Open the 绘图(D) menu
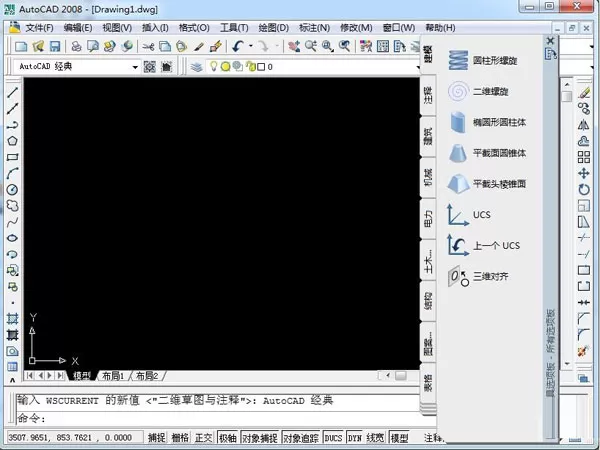Viewport: 600px width, 450px height. (273, 28)
